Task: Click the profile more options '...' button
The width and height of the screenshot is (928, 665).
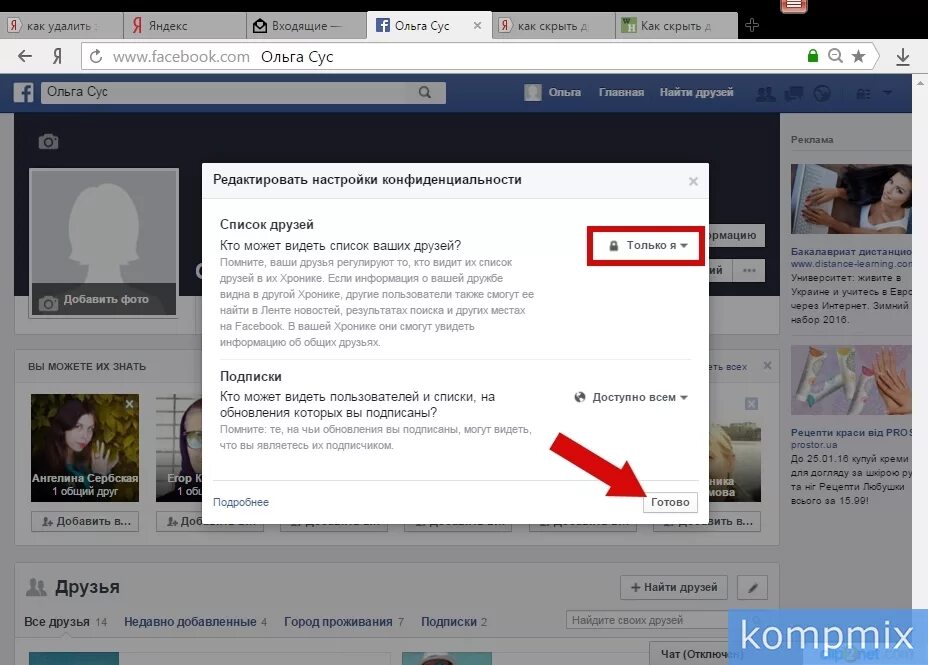Action: pyautogui.click(x=749, y=270)
